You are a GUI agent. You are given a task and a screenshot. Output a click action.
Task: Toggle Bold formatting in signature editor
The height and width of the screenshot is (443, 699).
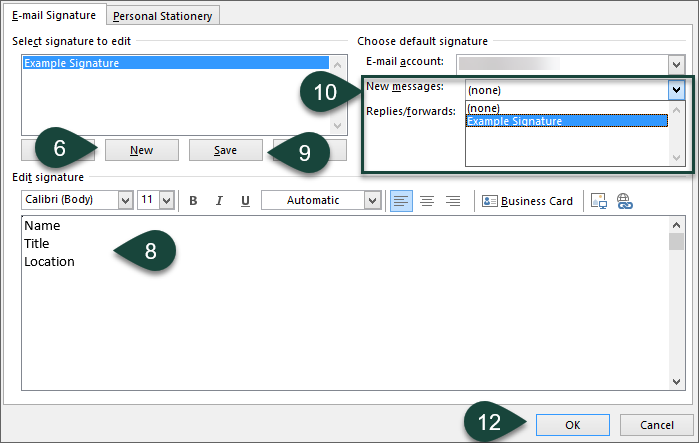(x=194, y=201)
